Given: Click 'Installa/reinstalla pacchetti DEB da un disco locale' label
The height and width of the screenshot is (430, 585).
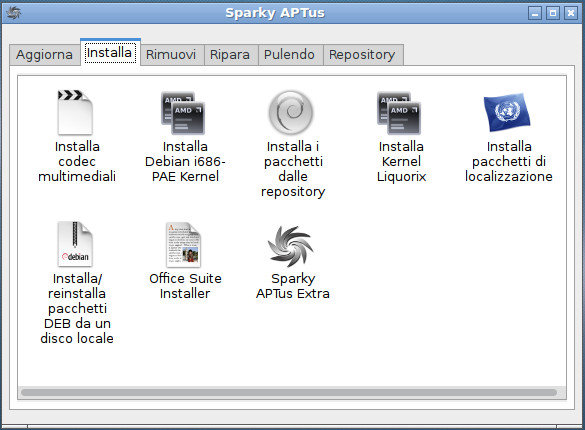Looking at the screenshot, I should tap(77, 308).
